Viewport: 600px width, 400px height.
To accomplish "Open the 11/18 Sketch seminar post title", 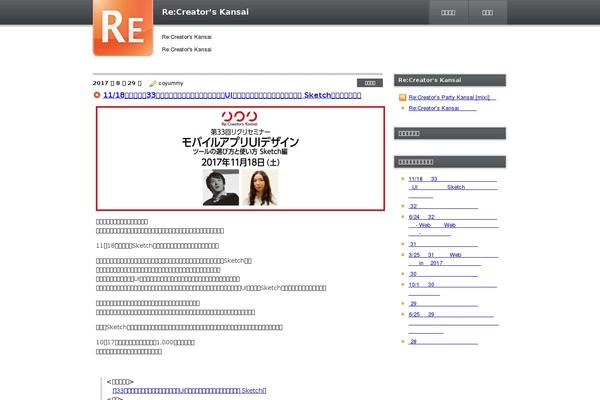I will click(232, 95).
